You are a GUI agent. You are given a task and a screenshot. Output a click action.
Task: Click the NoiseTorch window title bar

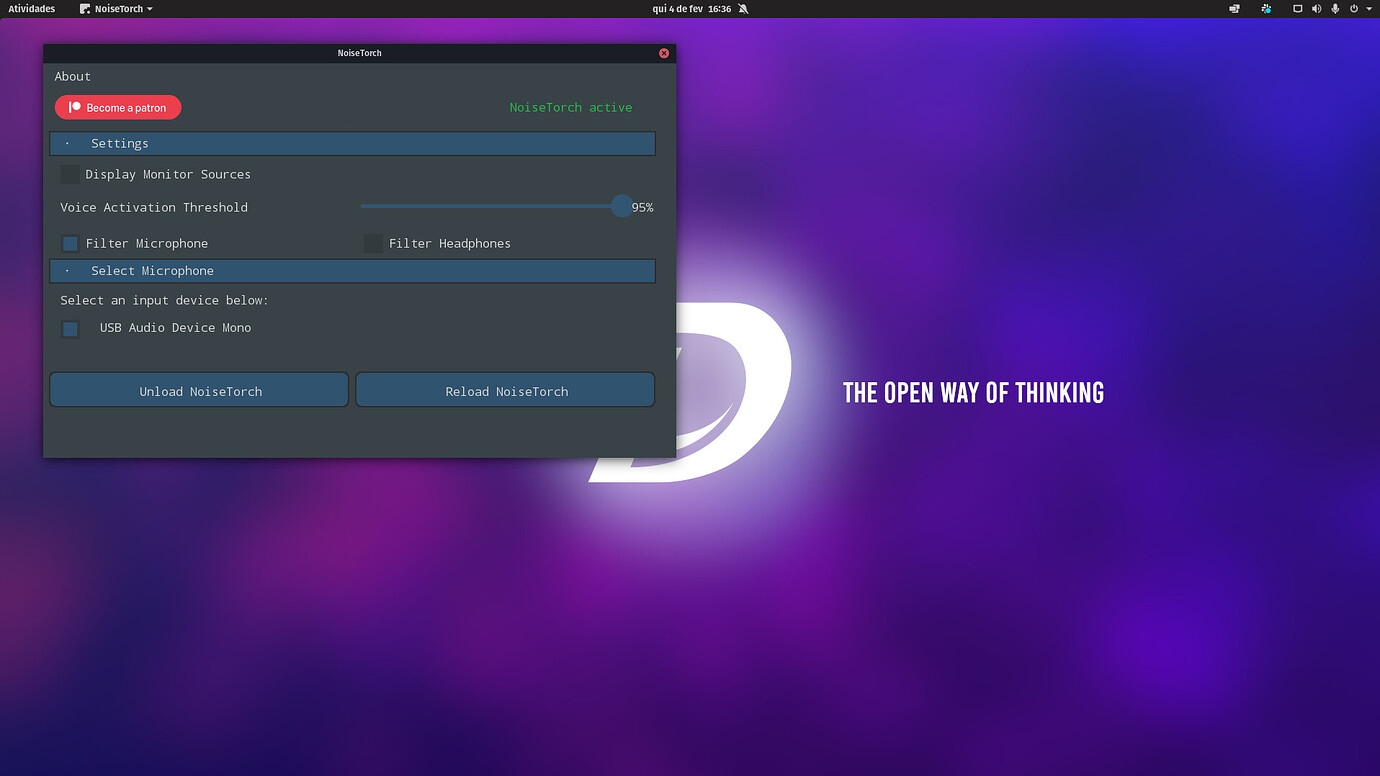pyautogui.click(x=359, y=53)
